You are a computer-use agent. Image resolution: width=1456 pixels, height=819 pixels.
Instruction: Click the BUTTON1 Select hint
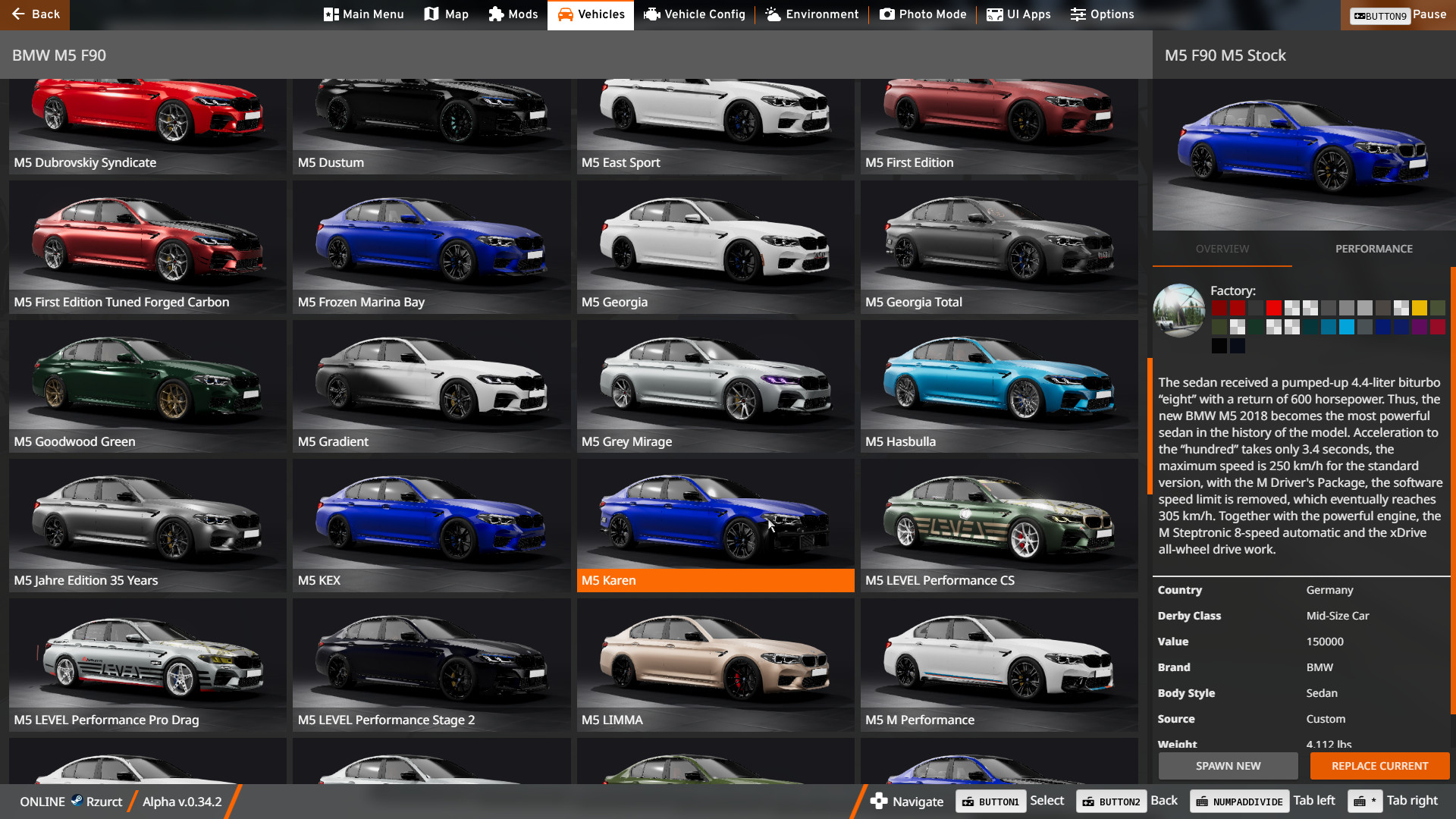pyautogui.click(x=1009, y=801)
